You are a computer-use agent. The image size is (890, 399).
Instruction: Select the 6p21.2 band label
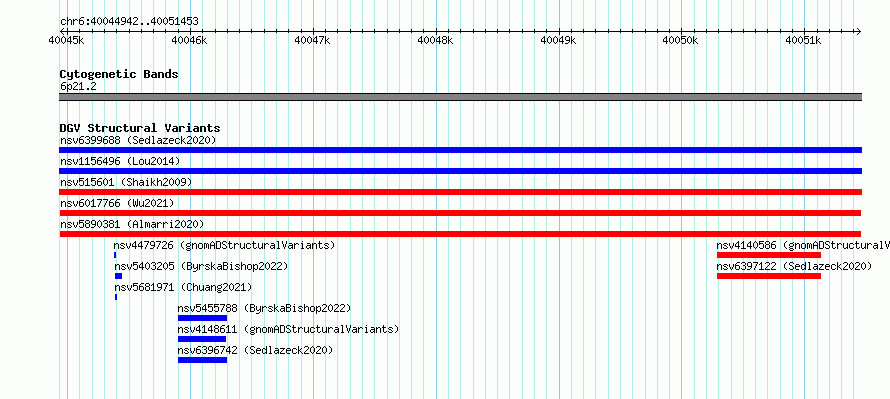78,86
